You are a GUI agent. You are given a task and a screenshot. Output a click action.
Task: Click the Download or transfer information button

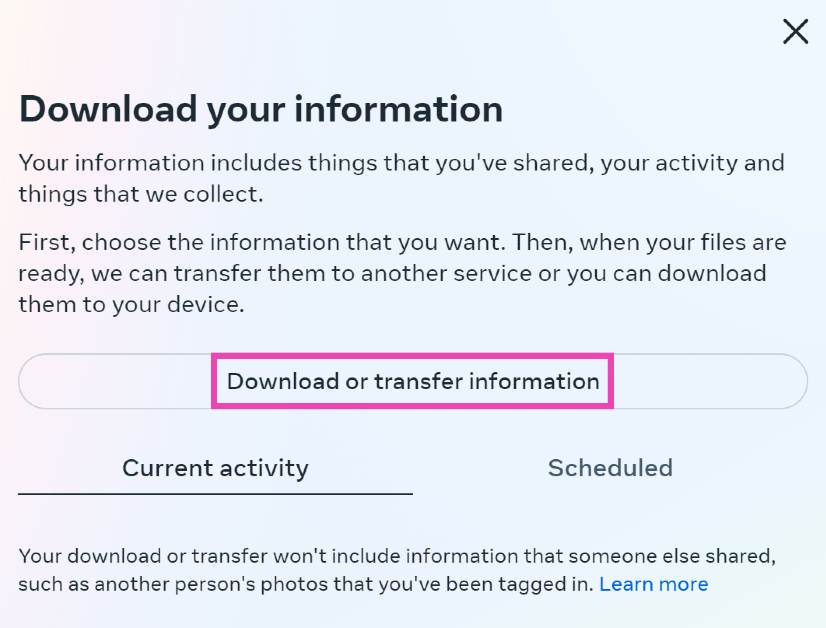click(x=412, y=381)
